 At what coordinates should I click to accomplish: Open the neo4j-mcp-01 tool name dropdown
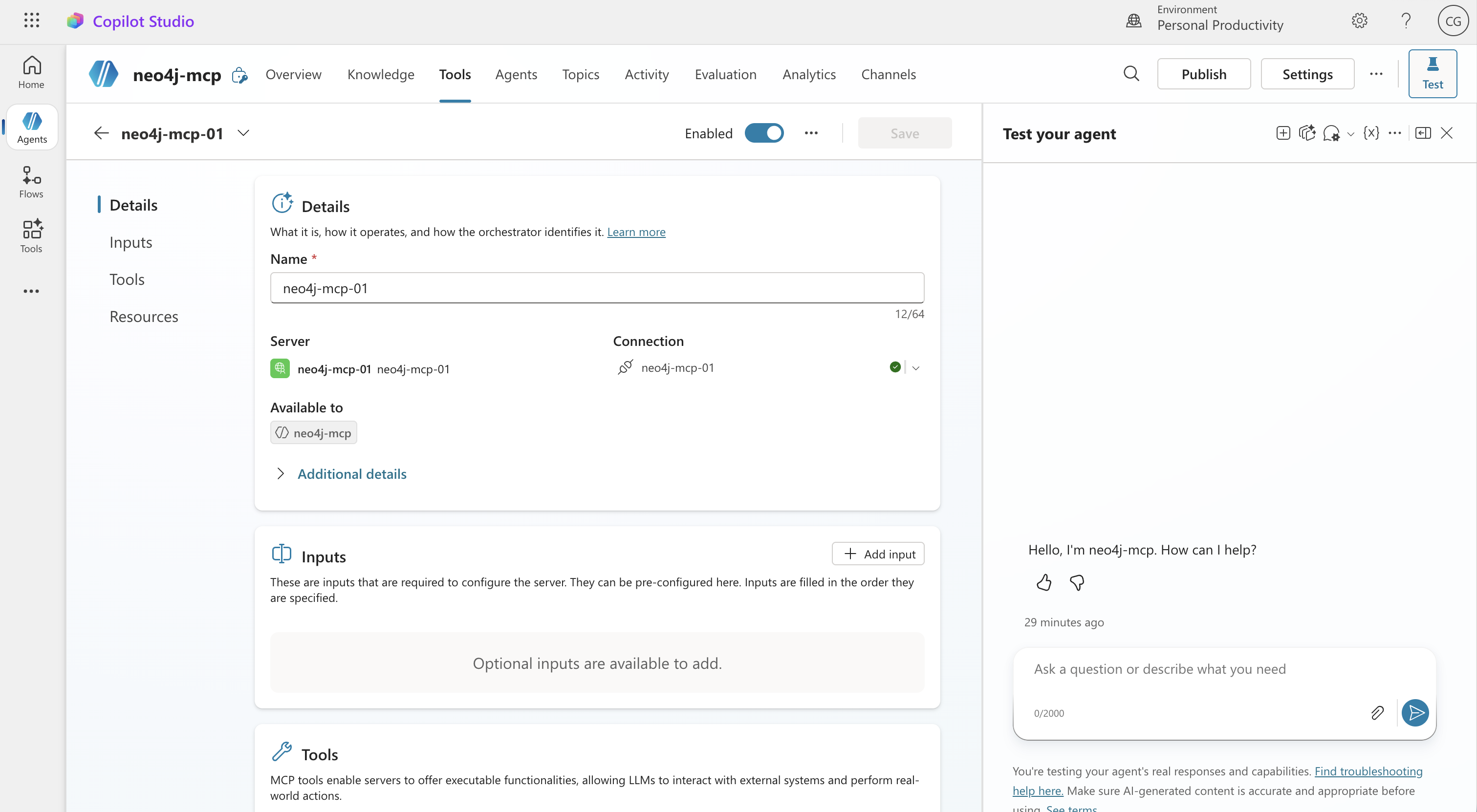coord(244,133)
